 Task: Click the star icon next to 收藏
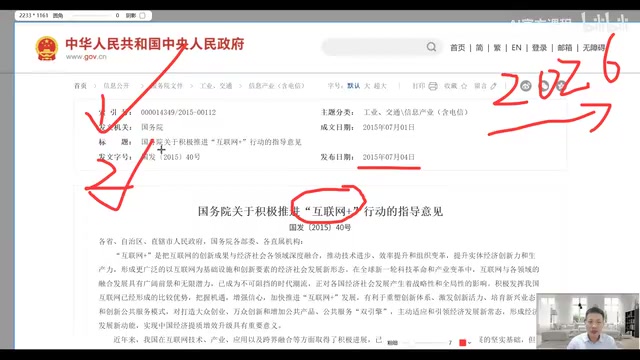coord(464,86)
